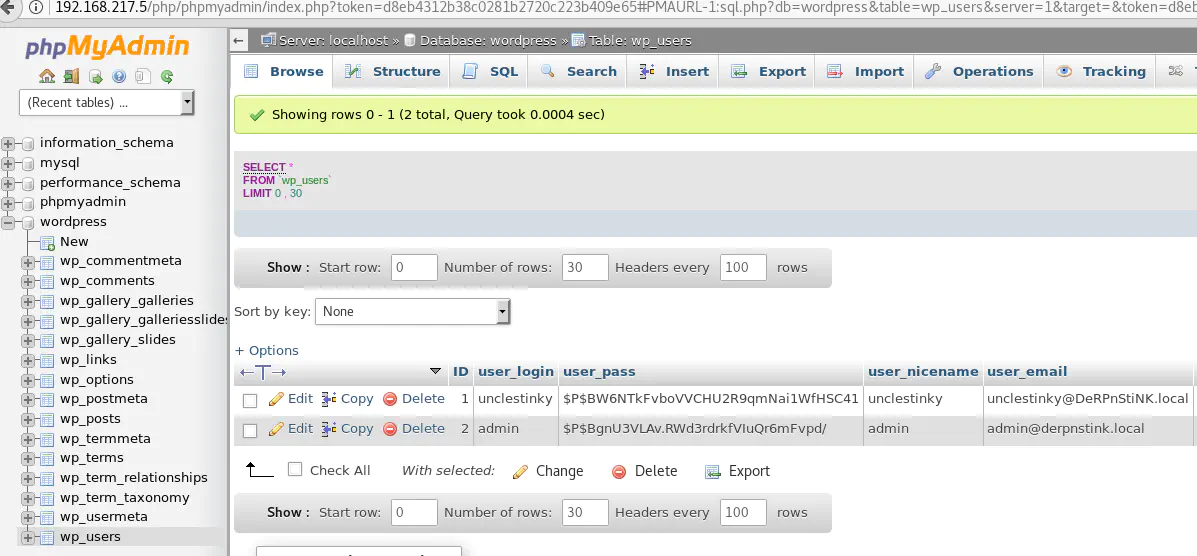Expand the wp_users table node
Screen dimensions: 1197x556
(x=28, y=537)
